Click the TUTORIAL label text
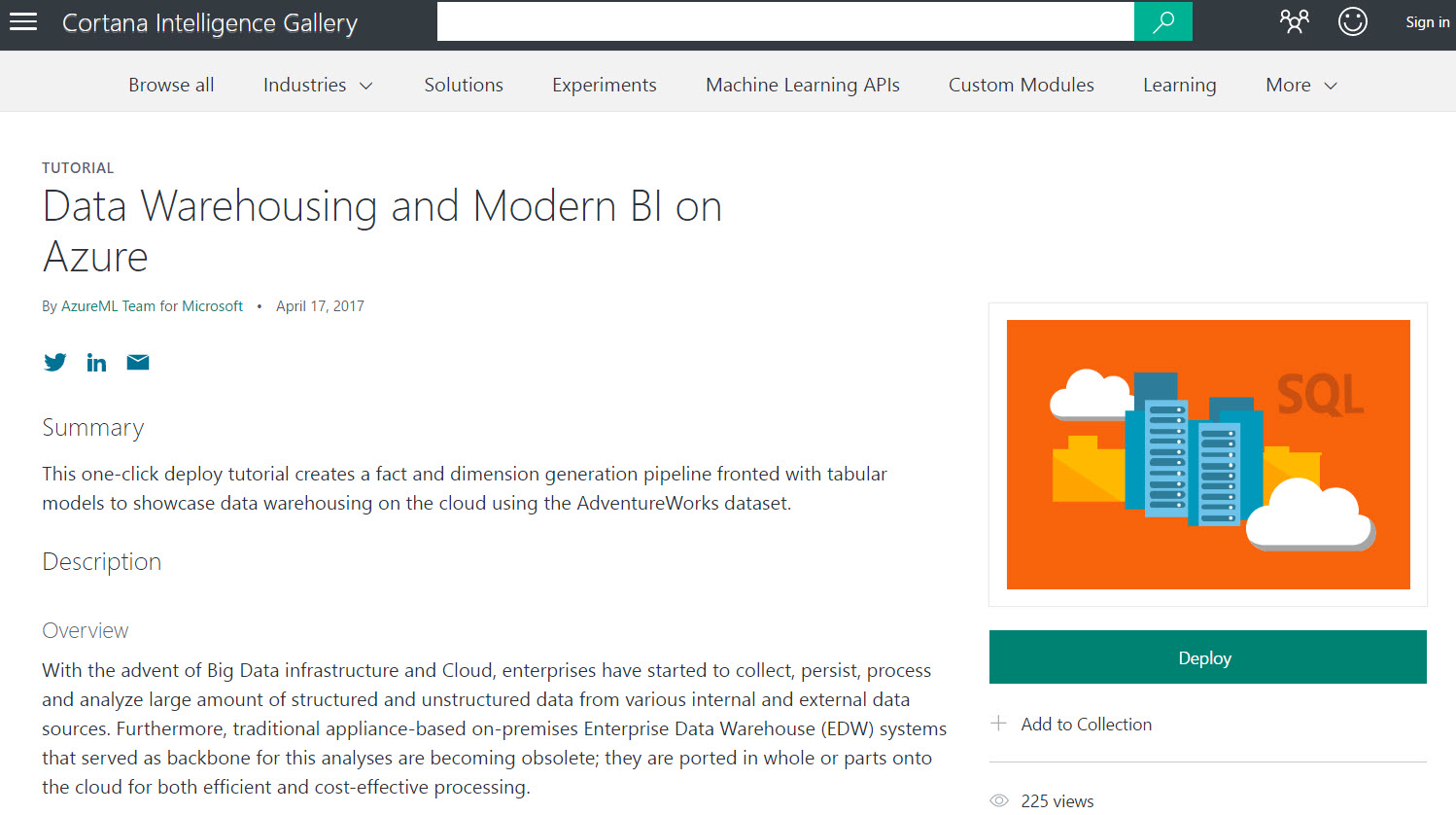This screenshot has width=1456, height=815. point(78,167)
